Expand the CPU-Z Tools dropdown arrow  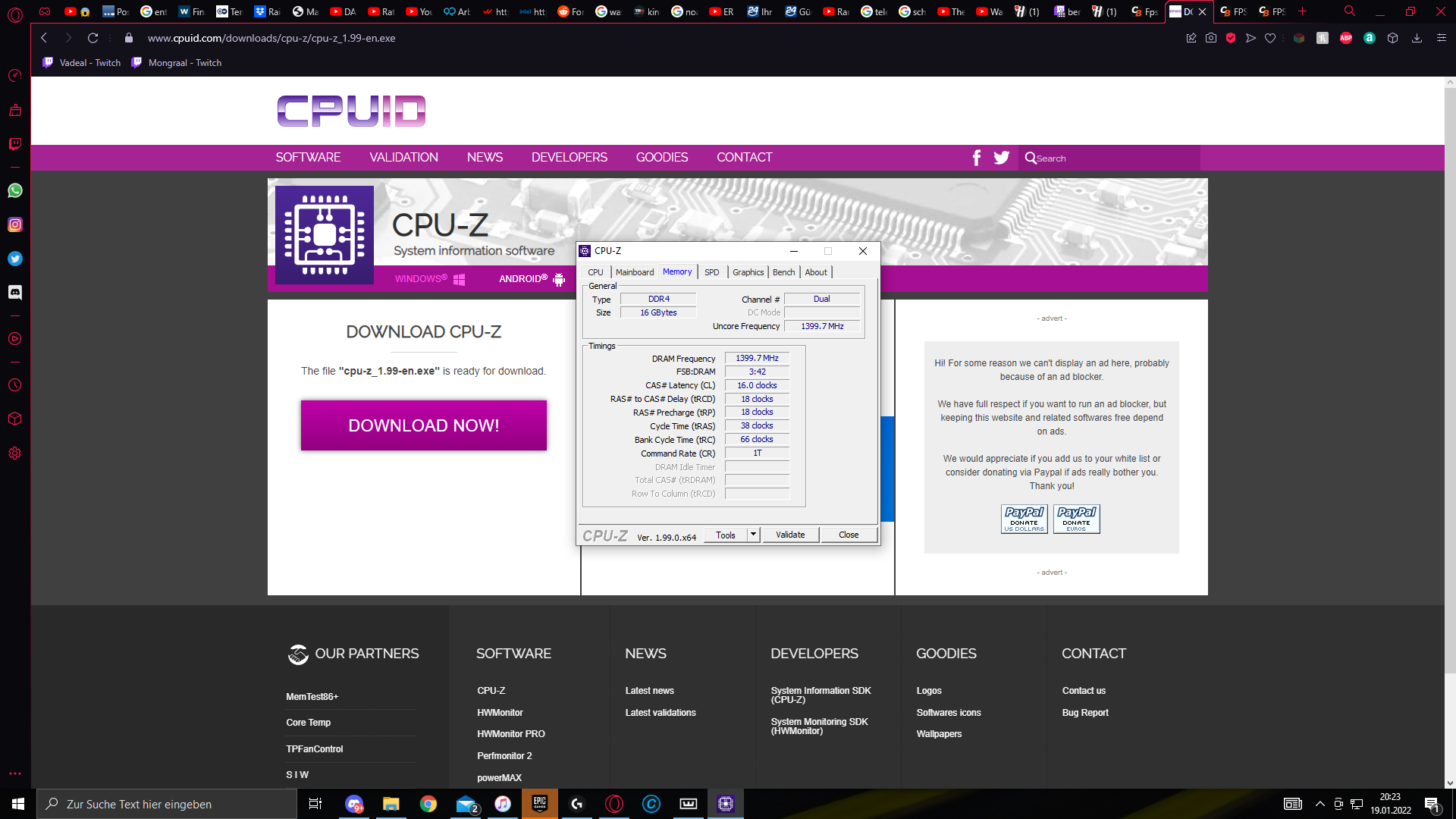coord(753,535)
